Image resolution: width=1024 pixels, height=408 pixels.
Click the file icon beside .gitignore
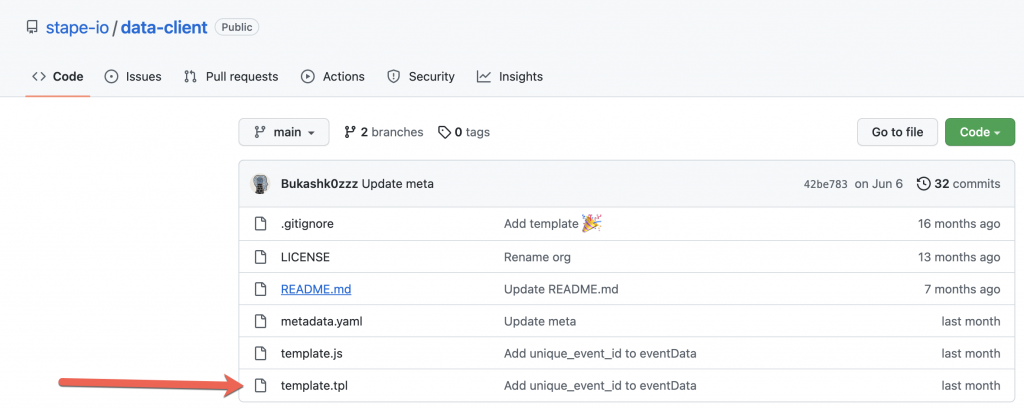click(261, 224)
